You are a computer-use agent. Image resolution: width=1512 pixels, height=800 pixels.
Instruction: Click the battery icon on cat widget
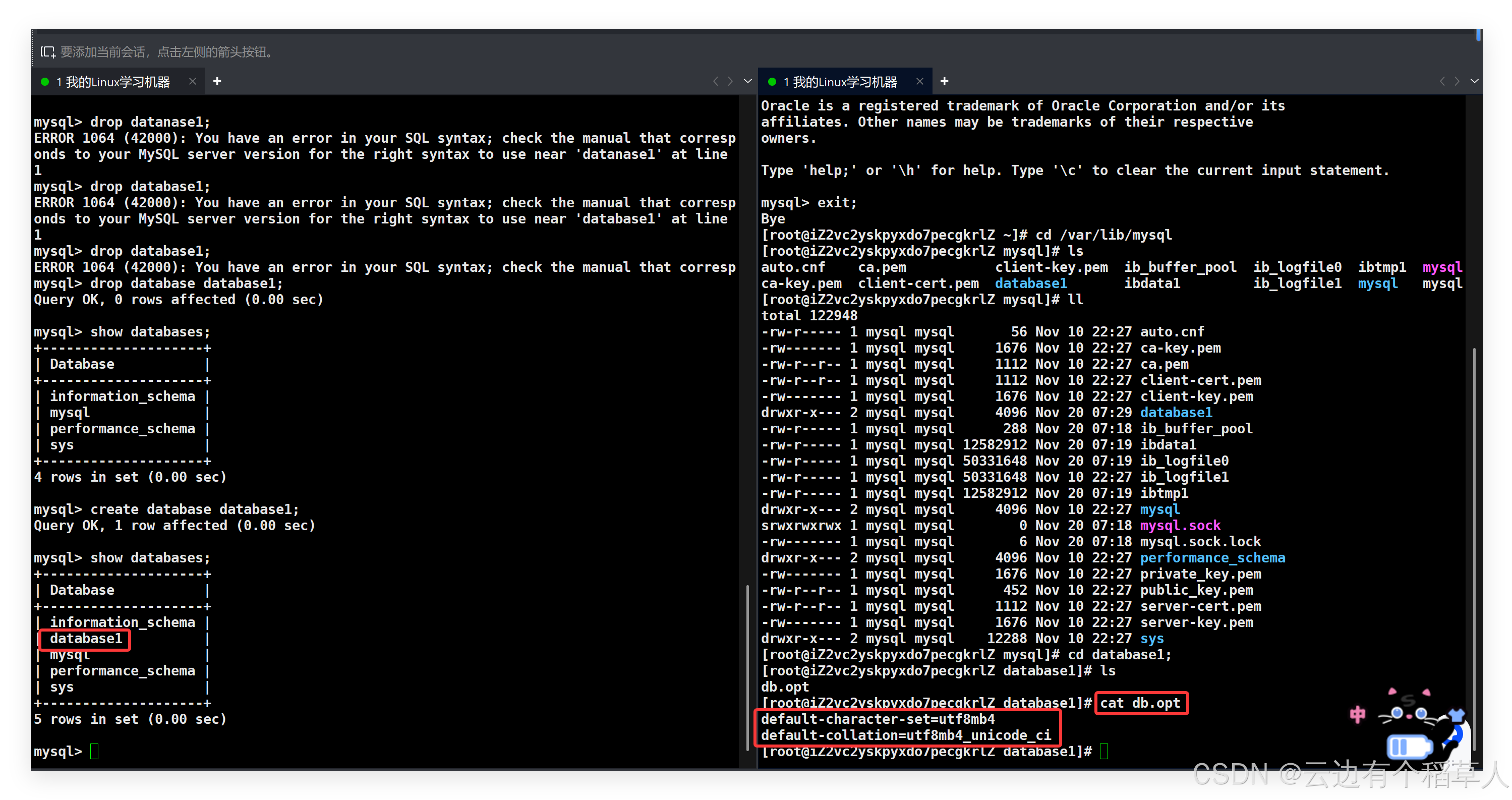(x=1409, y=747)
